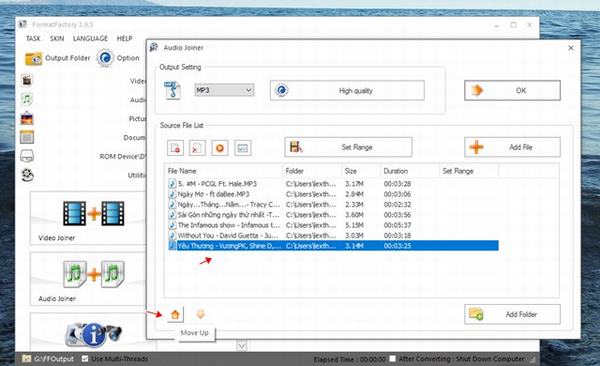Open the LANGUAGE menu
The image size is (600, 366).
90,38
